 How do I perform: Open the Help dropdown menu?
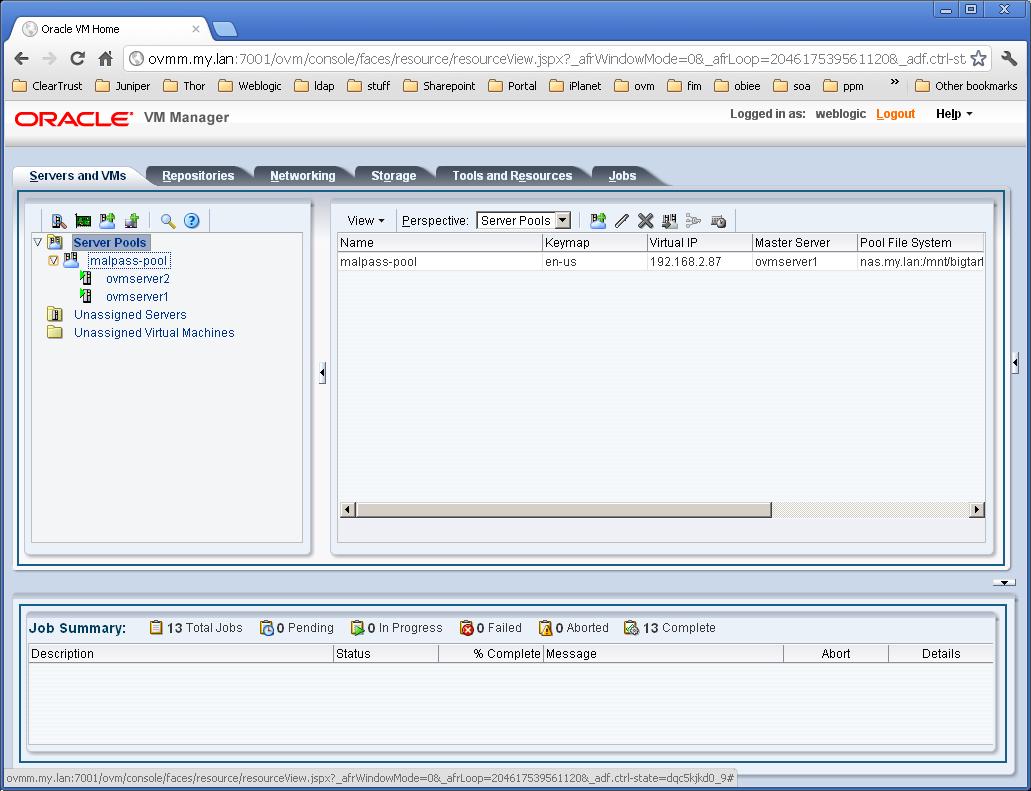(954, 114)
